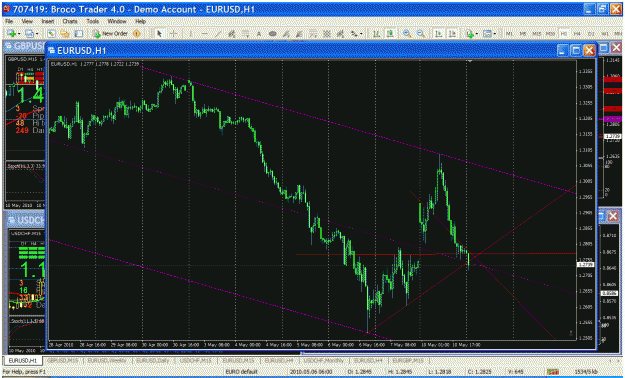Set timeframe to M15
625x378 pixels.
[x=537, y=34]
